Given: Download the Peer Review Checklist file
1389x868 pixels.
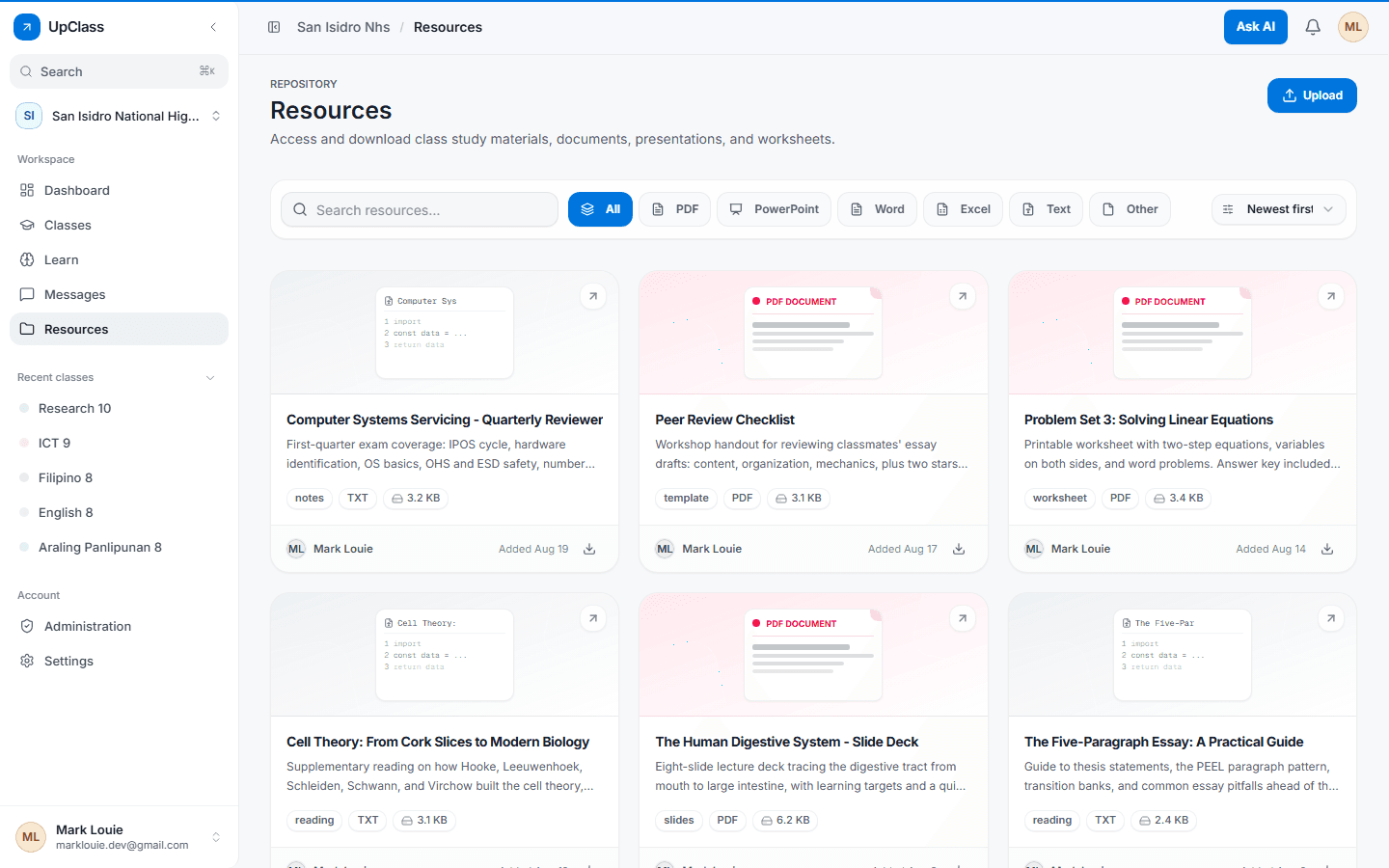Looking at the screenshot, I should (959, 549).
